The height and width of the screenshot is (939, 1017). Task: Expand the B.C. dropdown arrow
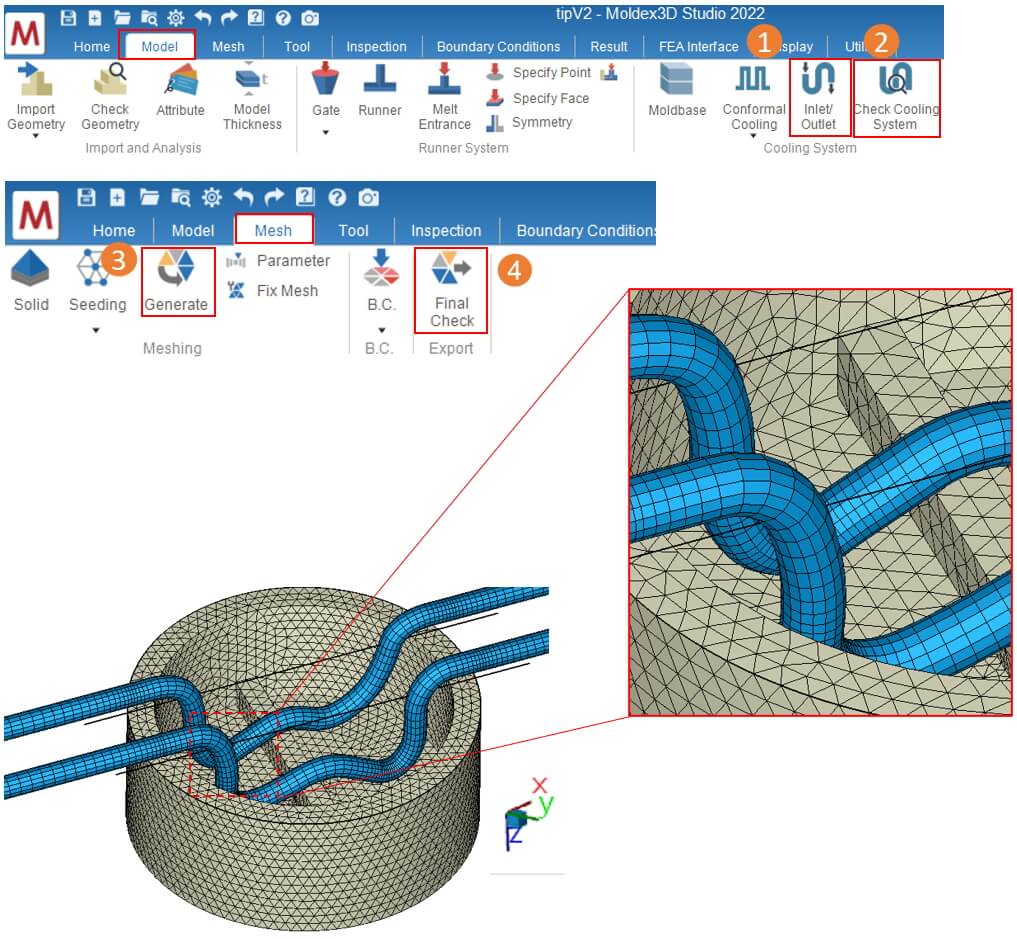[381, 331]
